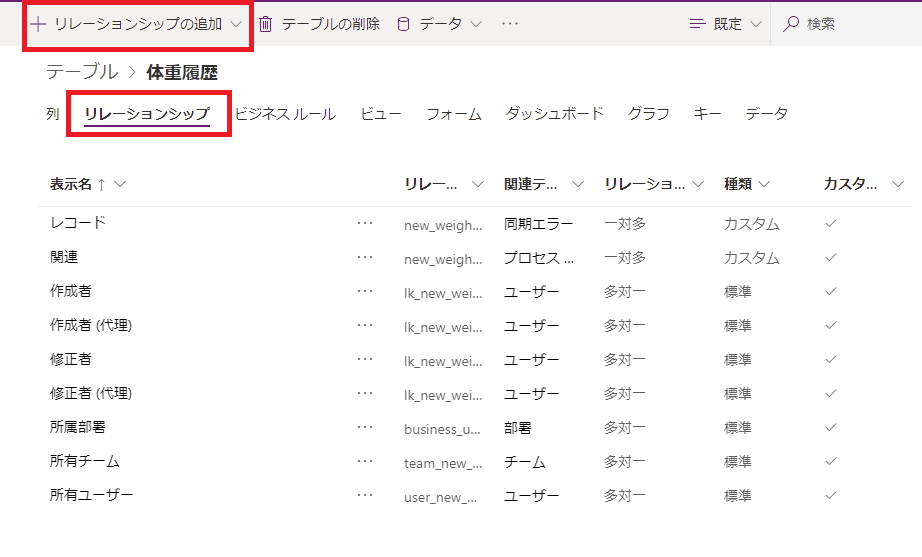This screenshot has width=922, height=557.
Task: Click business_u... relationship name cell
Action: (x=442, y=429)
